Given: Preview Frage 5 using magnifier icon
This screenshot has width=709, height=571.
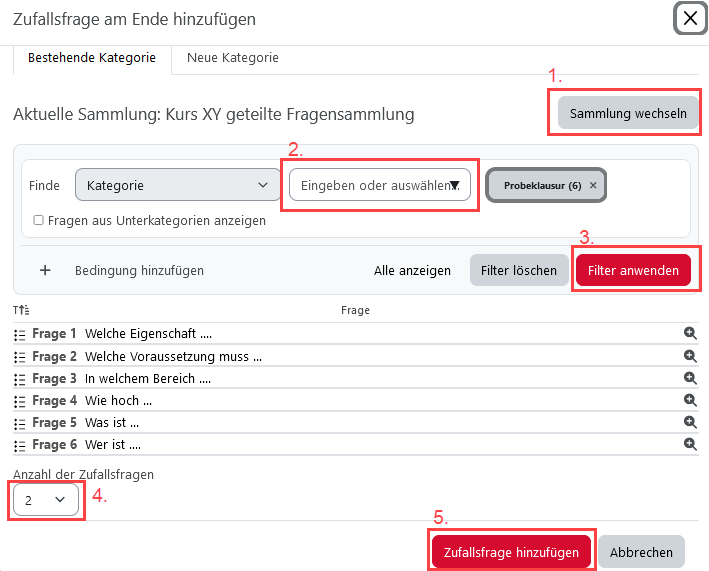Looking at the screenshot, I should click(x=690, y=422).
